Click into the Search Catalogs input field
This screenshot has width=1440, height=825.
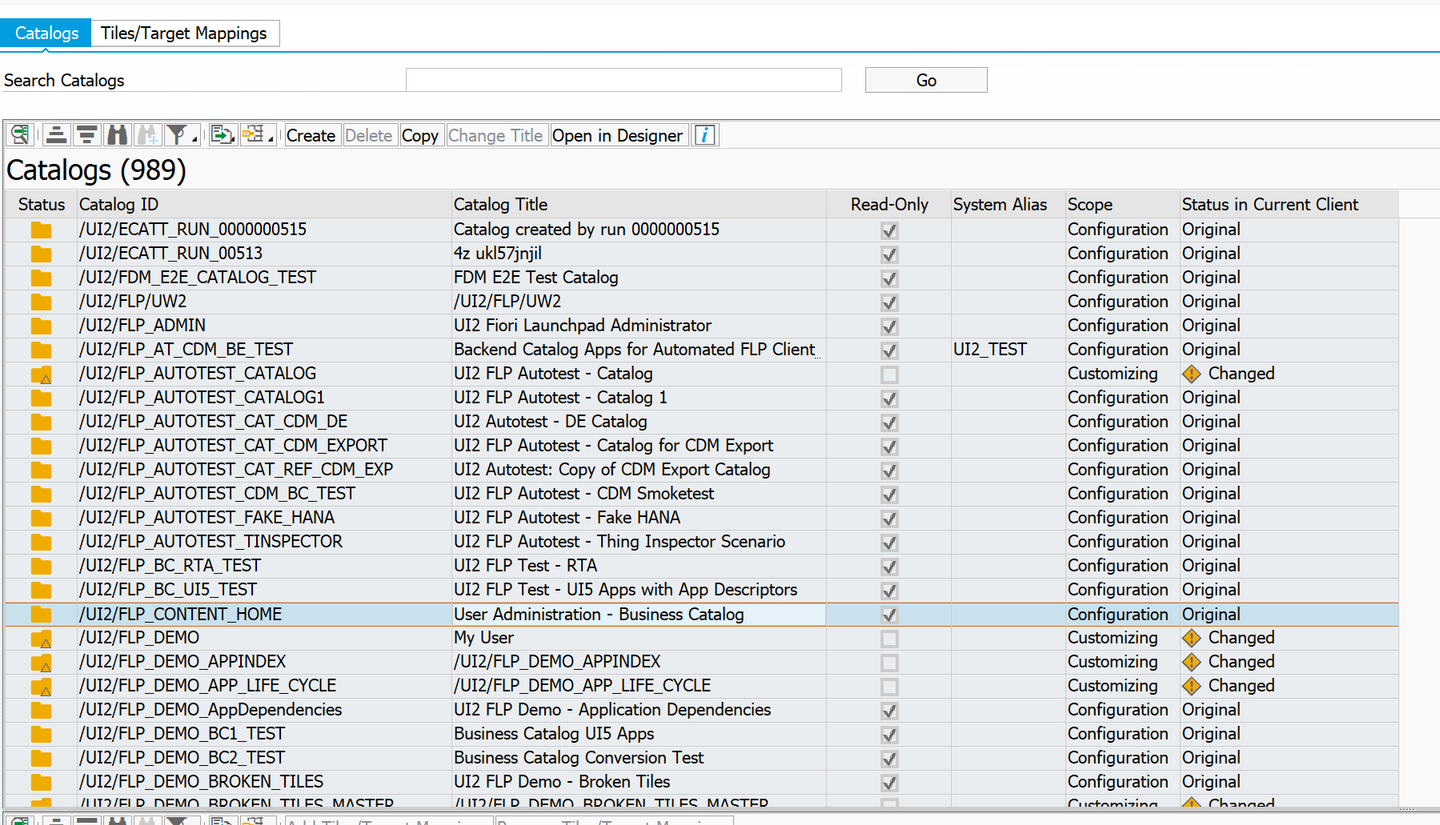[x=624, y=80]
